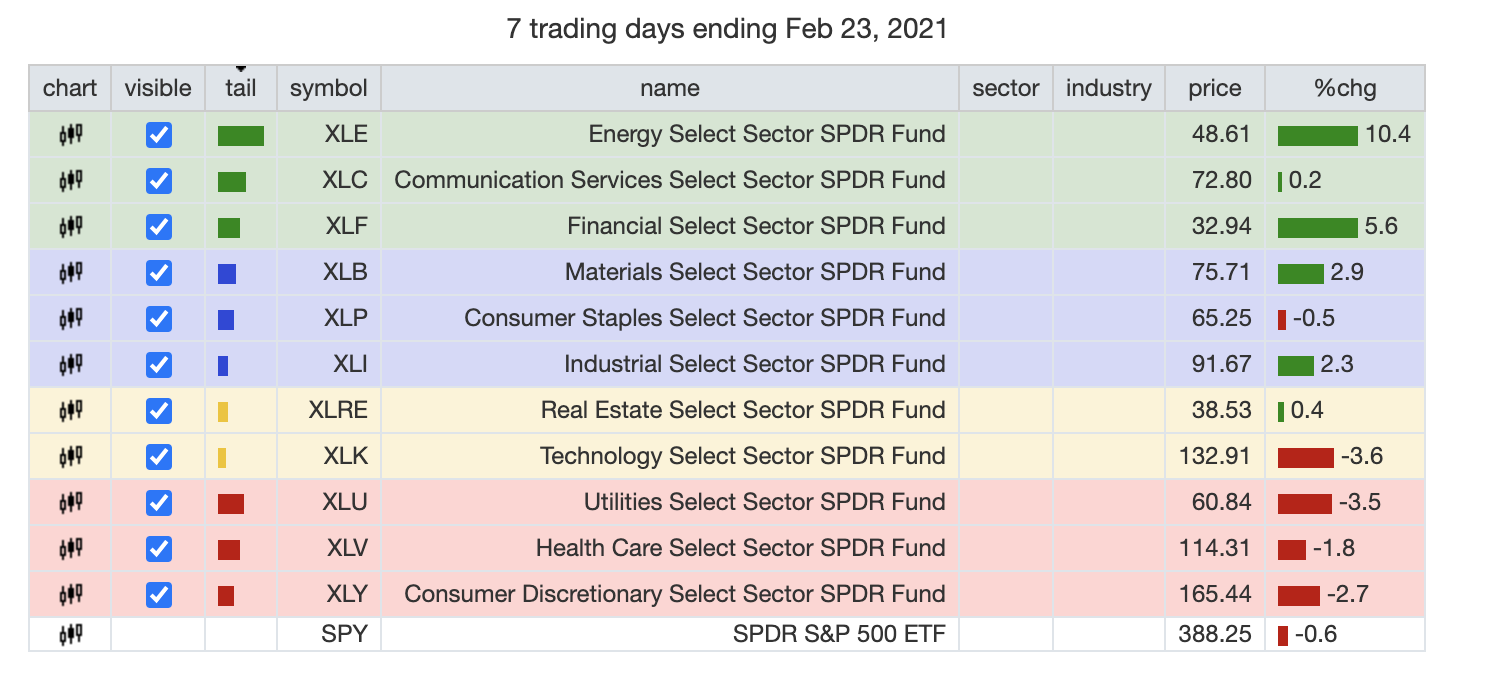
Task: Sort by %chg column header
Action: tap(1345, 88)
